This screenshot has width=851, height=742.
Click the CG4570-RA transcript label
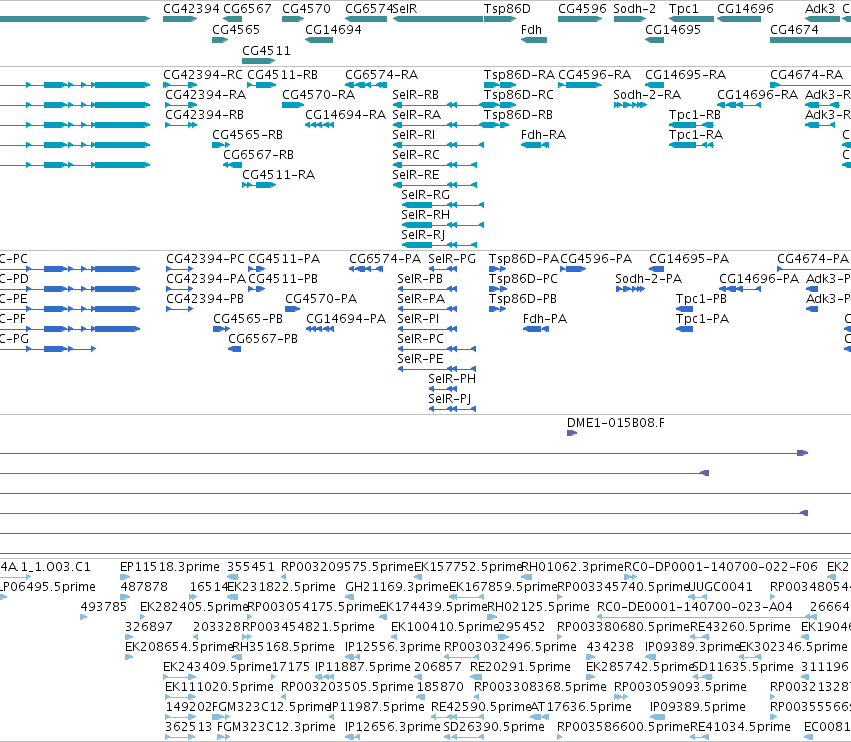pyautogui.click(x=319, y=94)
